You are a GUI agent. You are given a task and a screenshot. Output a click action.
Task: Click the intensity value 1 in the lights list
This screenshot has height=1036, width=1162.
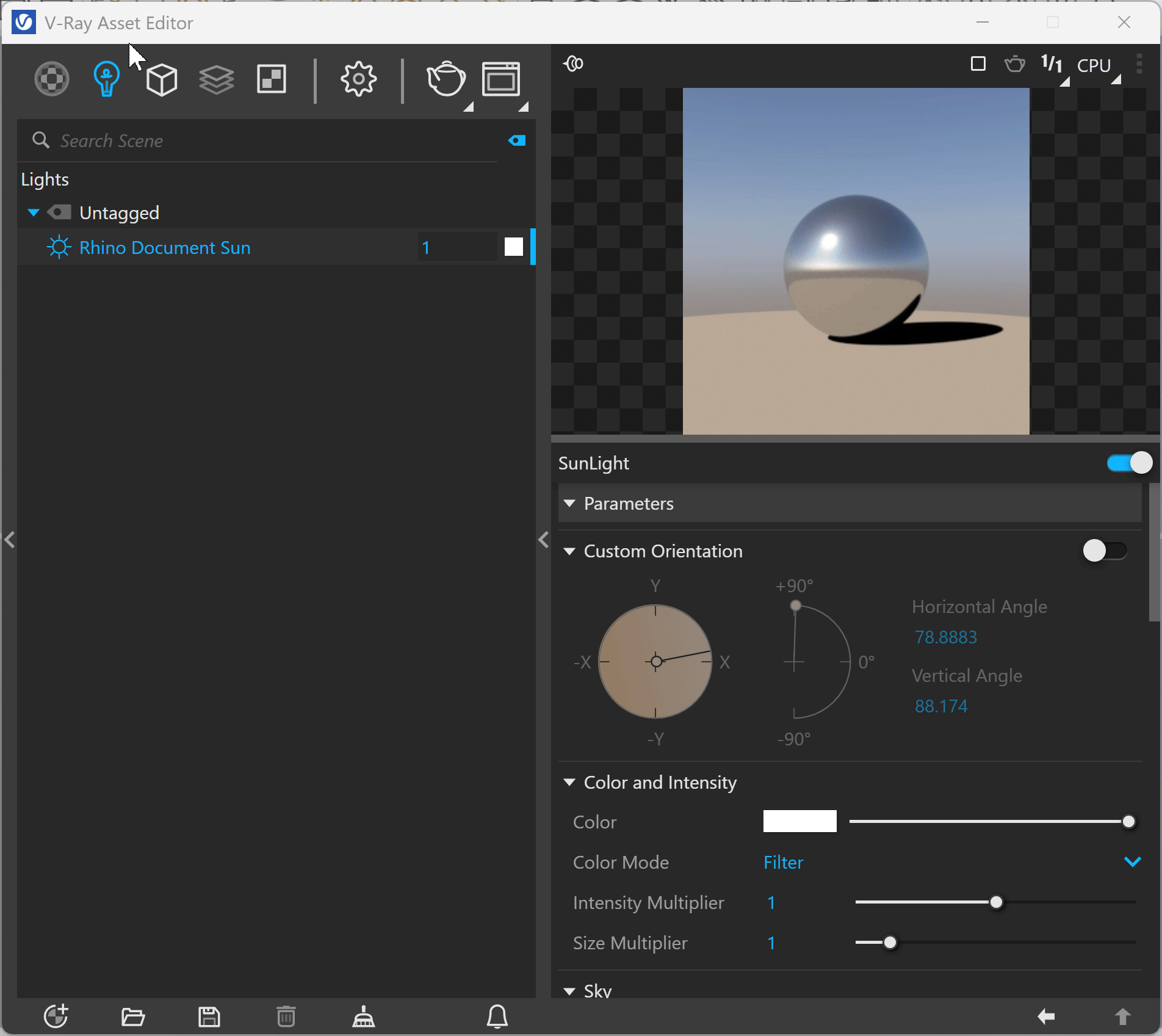[457, 247]
